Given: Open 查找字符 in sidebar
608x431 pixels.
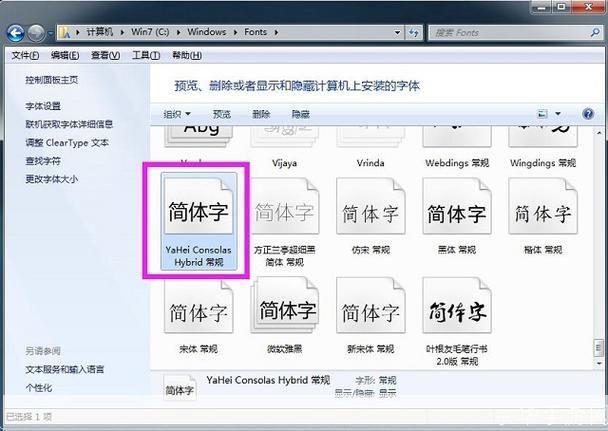Looking at the screenshot, I should tap(43, 161).
